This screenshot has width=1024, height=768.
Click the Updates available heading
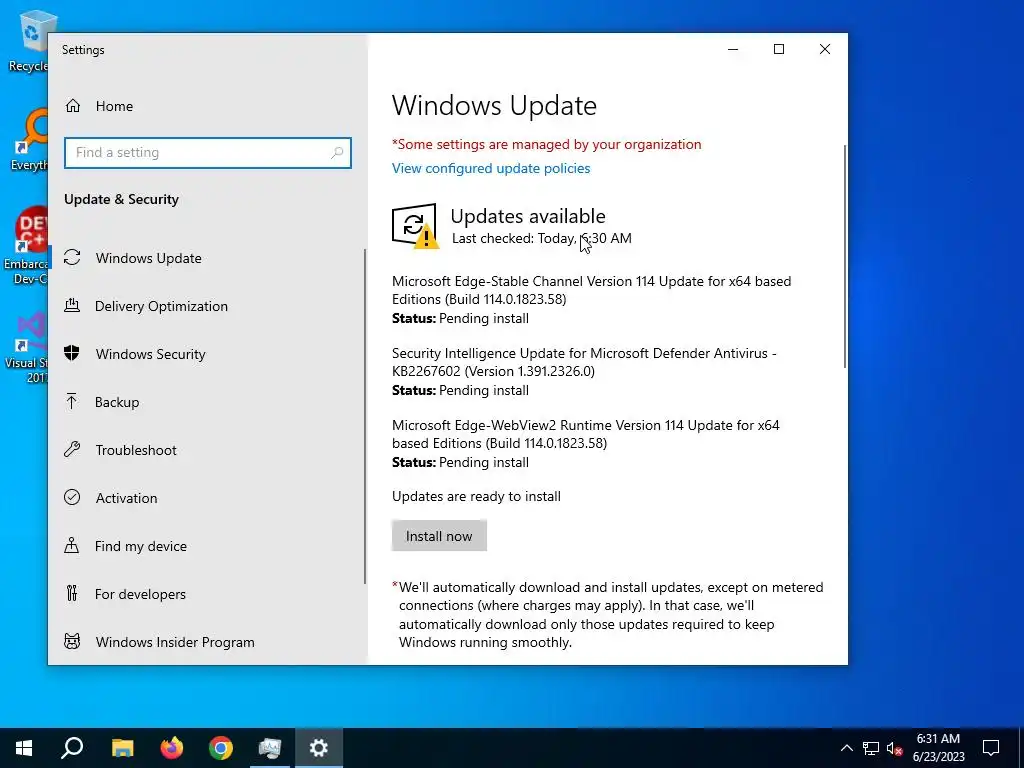528,216
